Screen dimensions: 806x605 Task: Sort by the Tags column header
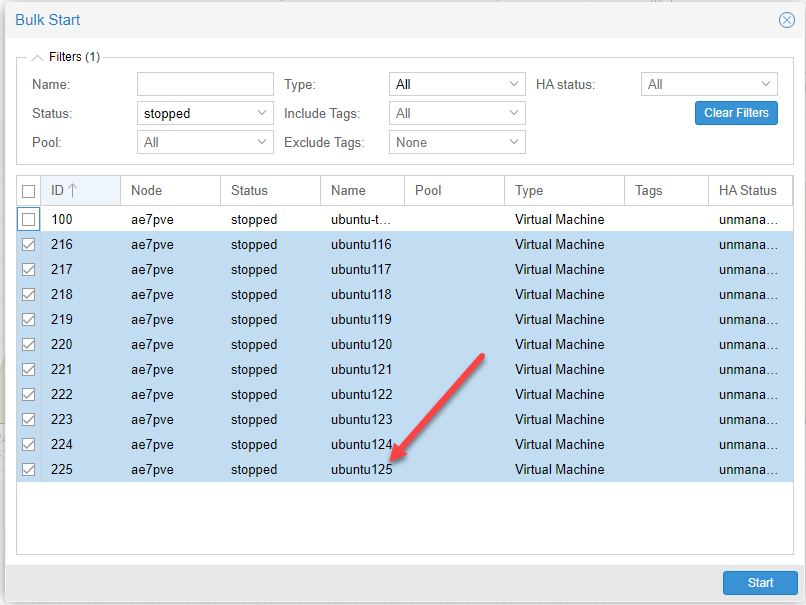tap(666, 191)
